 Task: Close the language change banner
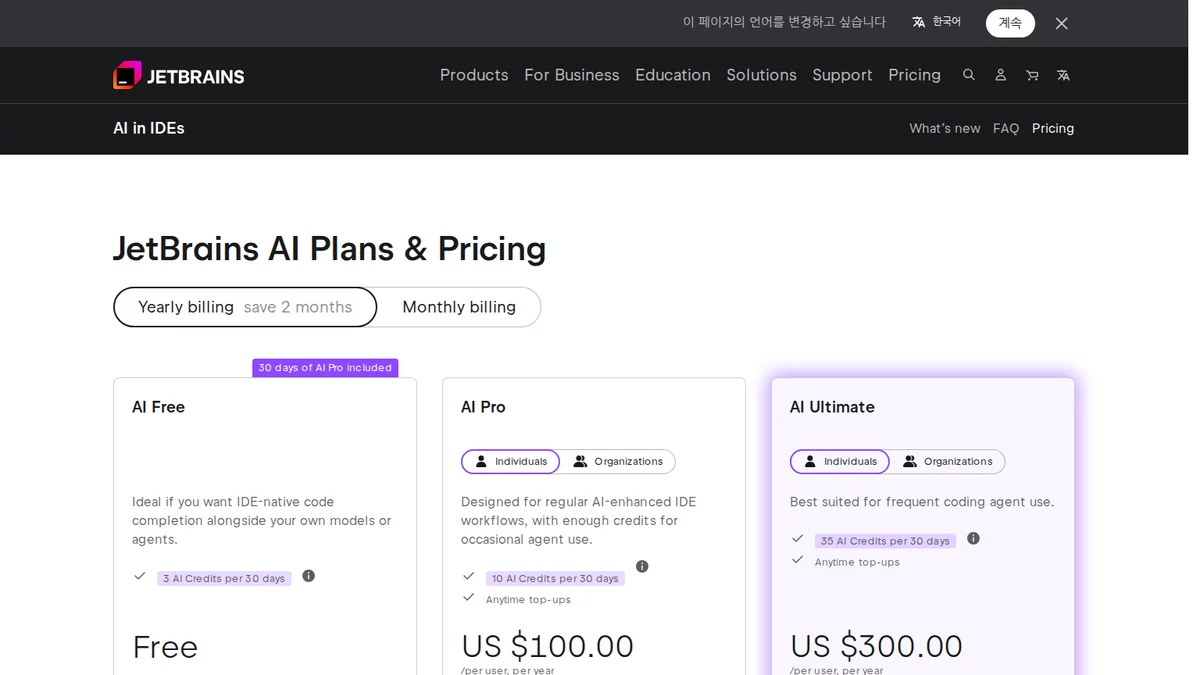tap(1062, 23)
